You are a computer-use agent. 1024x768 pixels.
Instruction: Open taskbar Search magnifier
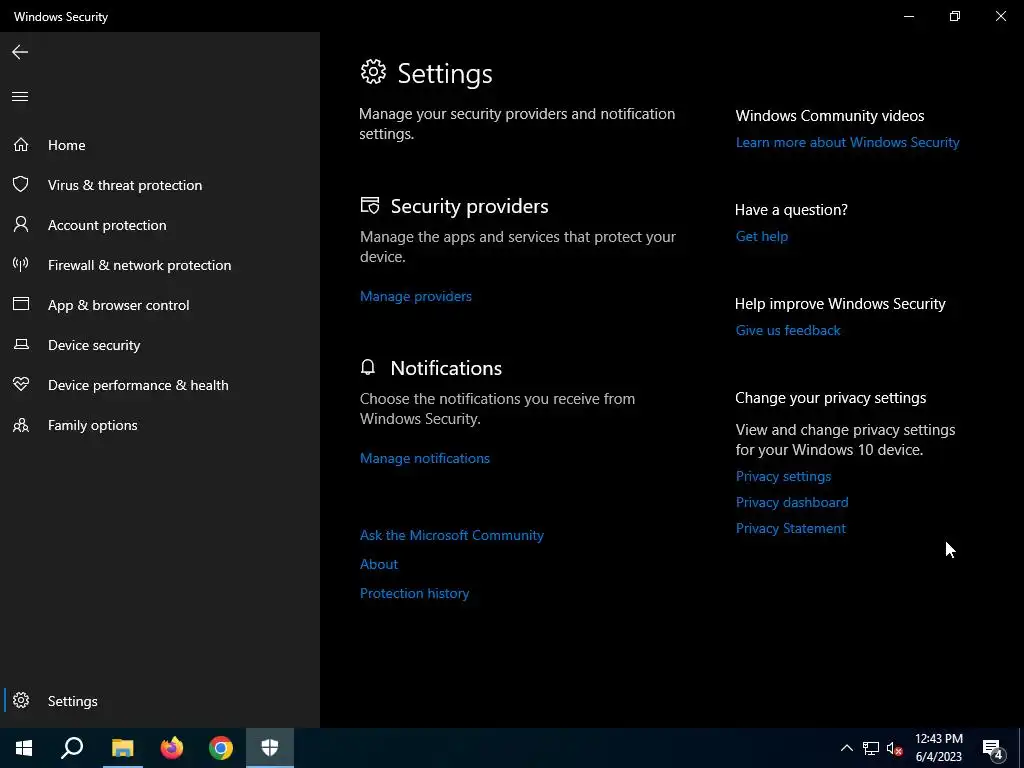(72, 748)
